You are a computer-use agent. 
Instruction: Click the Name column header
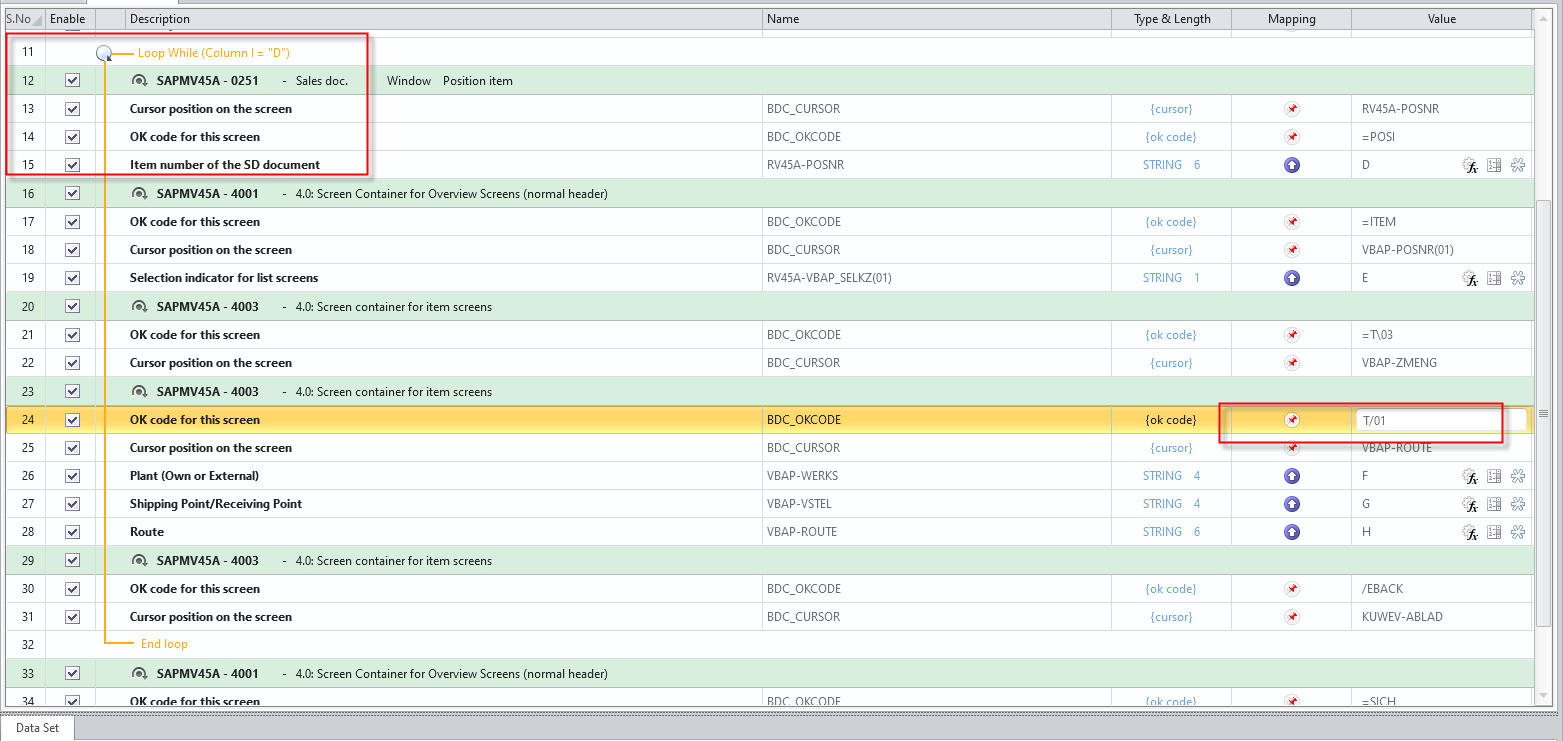tap(937, 19)
